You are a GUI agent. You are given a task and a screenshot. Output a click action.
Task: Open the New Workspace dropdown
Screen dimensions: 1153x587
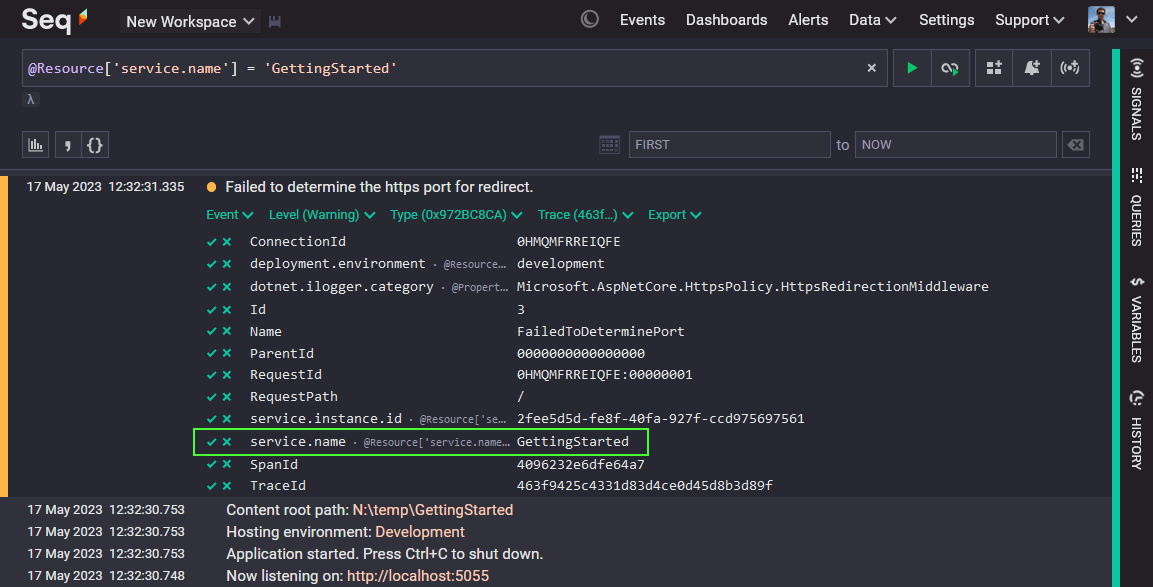(190, 21)
